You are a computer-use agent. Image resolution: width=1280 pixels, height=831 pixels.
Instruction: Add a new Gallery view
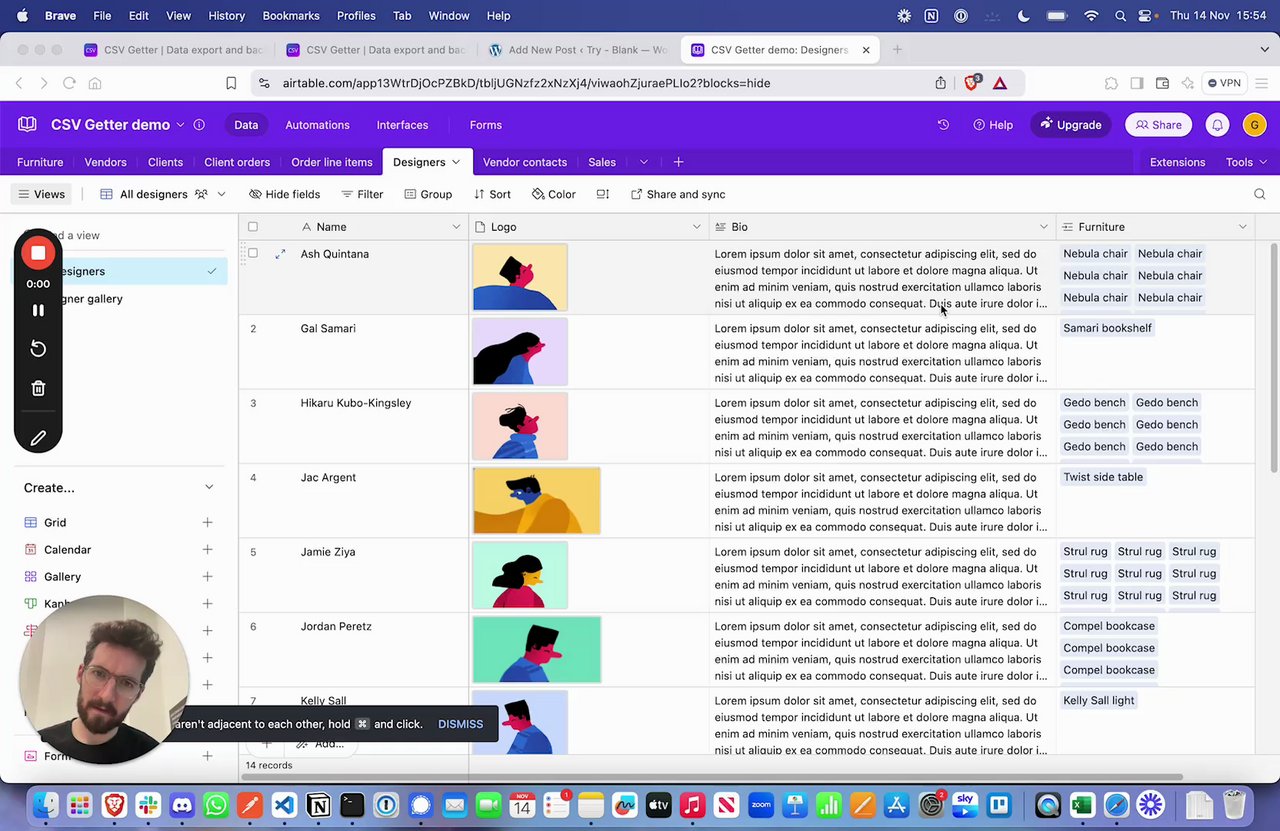pyautogui.click(x=207, y=577)
